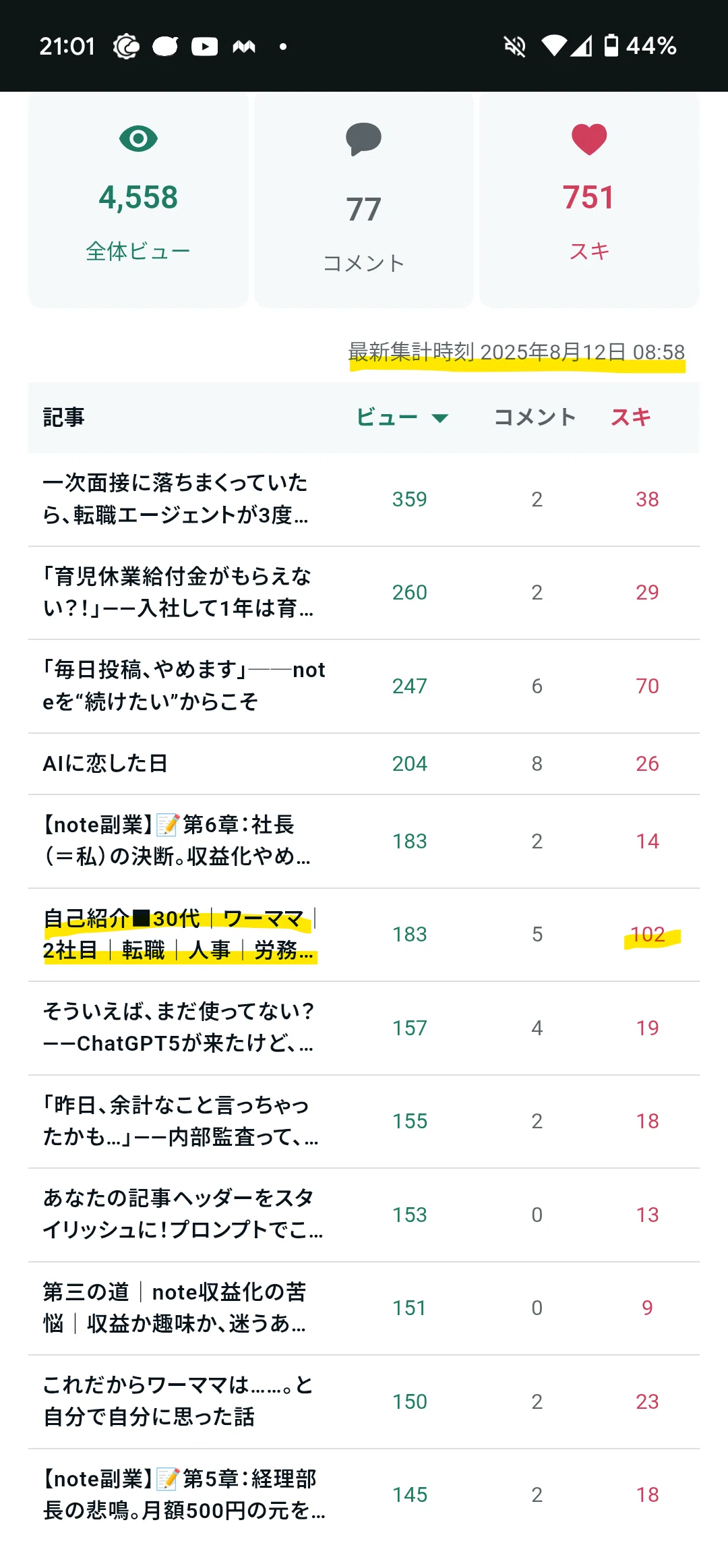The height and width of the screenshot is (1568, 728).
Task: Sort the table by コメント column
Action: [535, 417]
